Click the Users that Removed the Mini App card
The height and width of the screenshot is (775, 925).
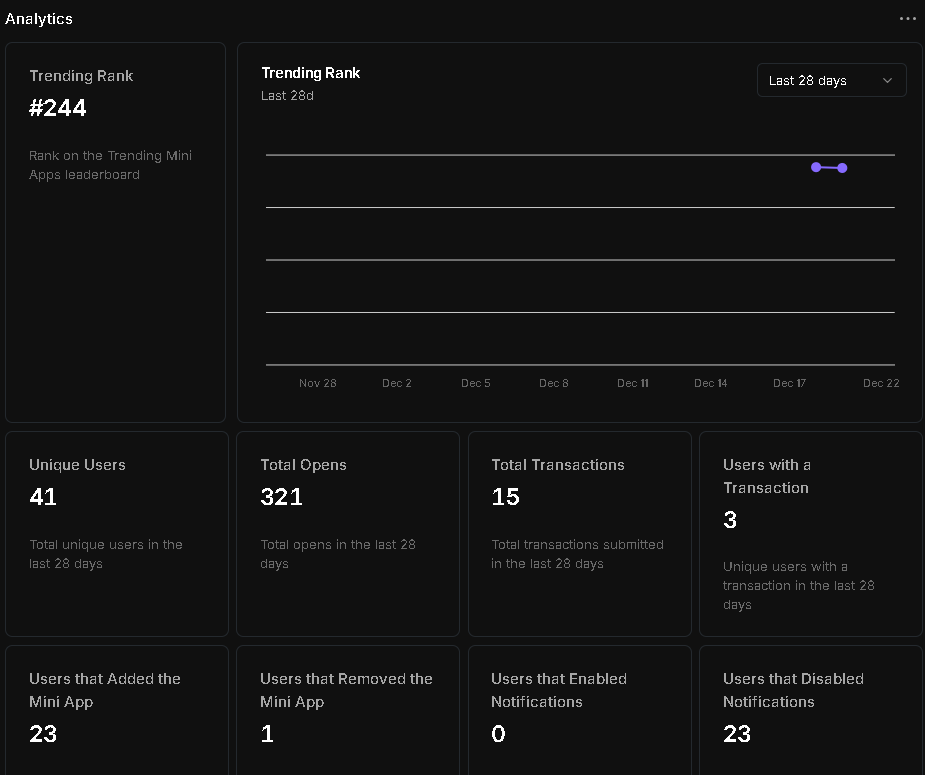click(x=347, y=710)
